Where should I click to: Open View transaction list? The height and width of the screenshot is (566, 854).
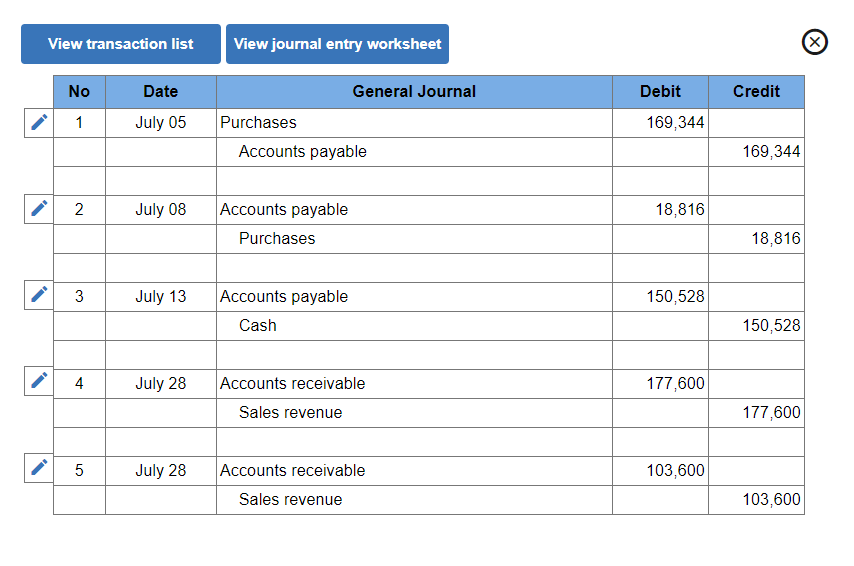121,44
